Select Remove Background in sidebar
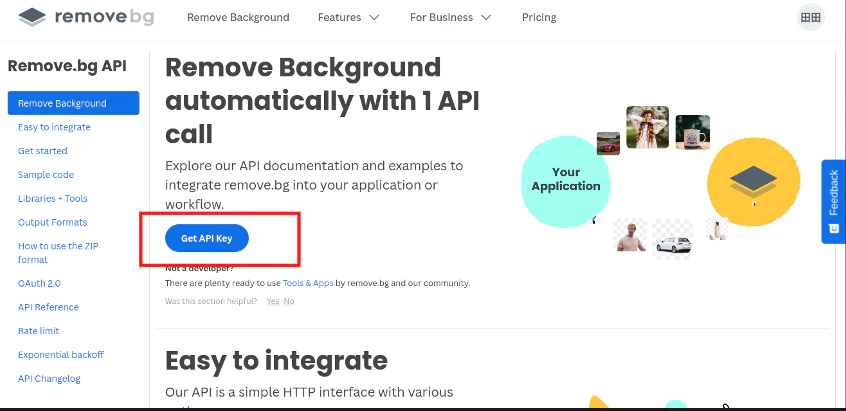 (73, 103)
